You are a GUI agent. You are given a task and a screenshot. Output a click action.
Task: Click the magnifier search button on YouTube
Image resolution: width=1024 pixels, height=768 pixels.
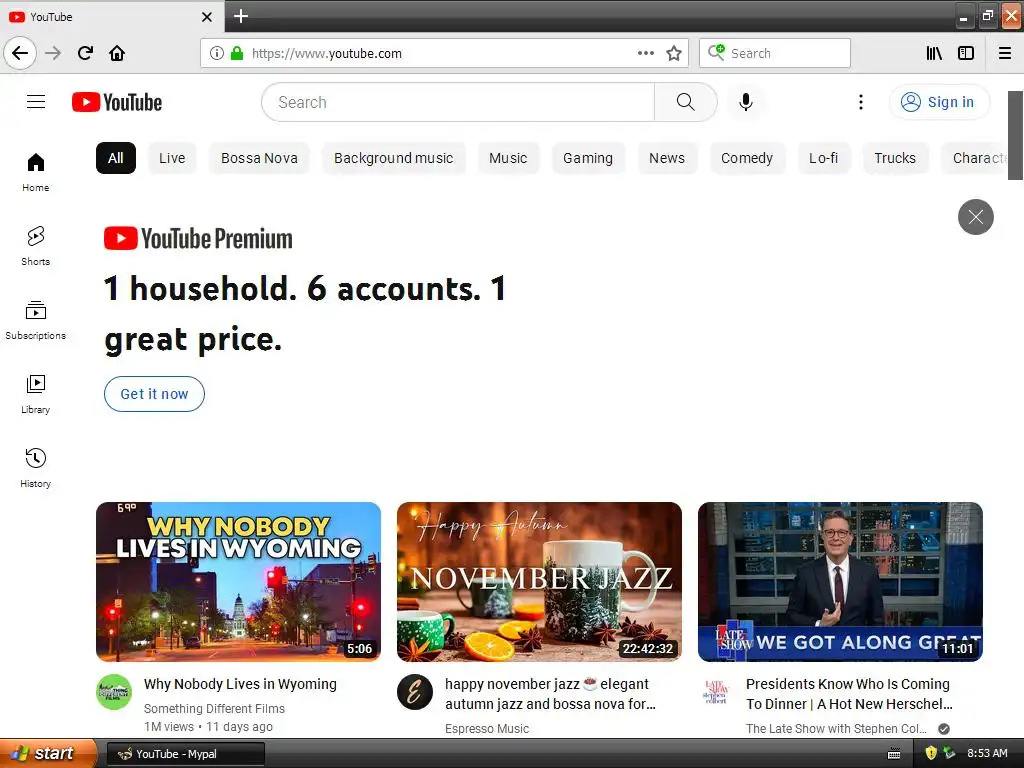(x=685, y=102)
